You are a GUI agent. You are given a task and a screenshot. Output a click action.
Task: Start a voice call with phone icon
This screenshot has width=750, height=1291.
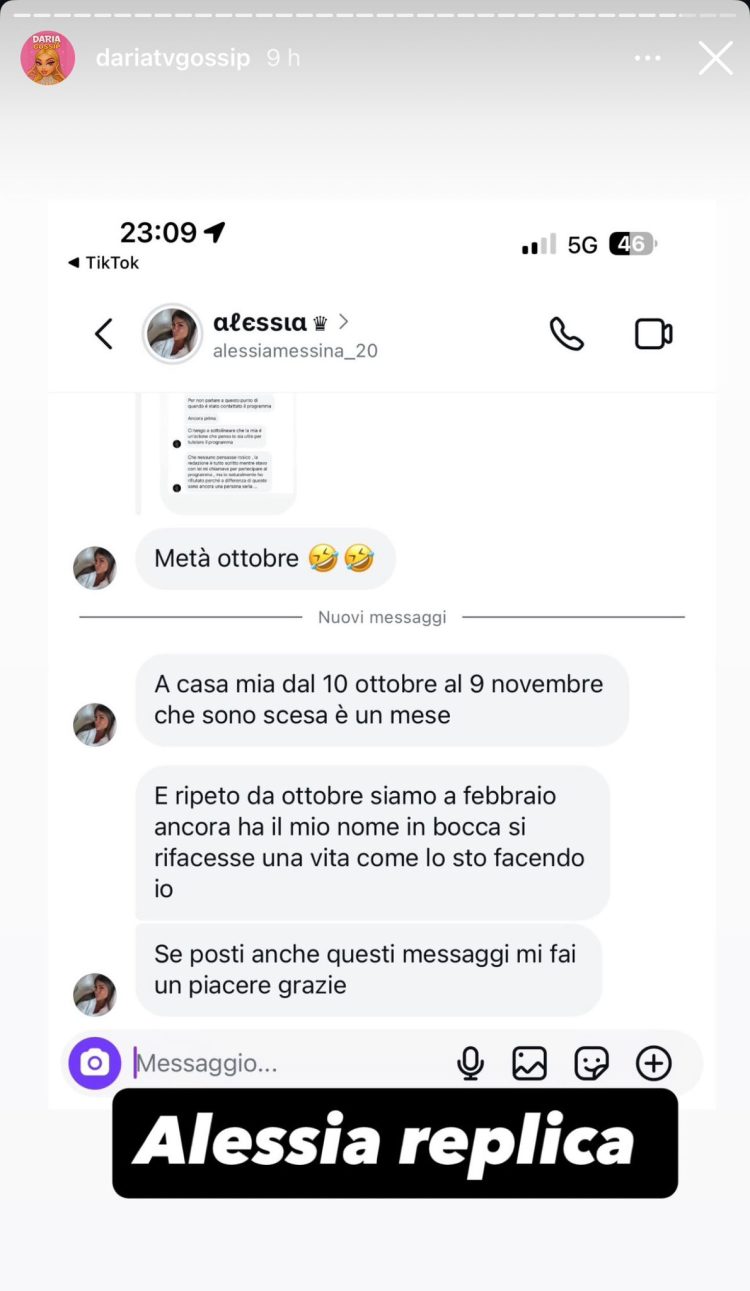(567, 334)
